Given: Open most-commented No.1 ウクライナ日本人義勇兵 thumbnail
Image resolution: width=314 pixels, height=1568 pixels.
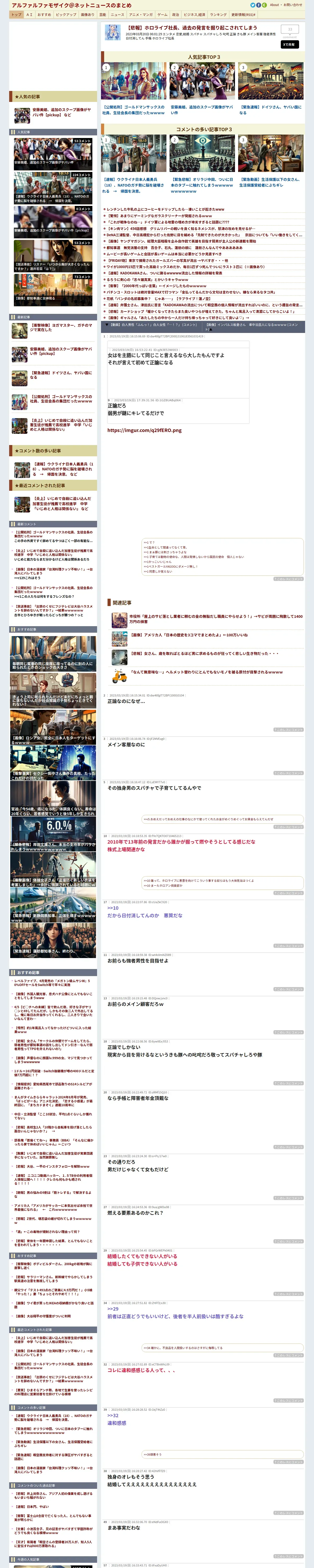Looking at the screenshot, I should tap(133, 154).
